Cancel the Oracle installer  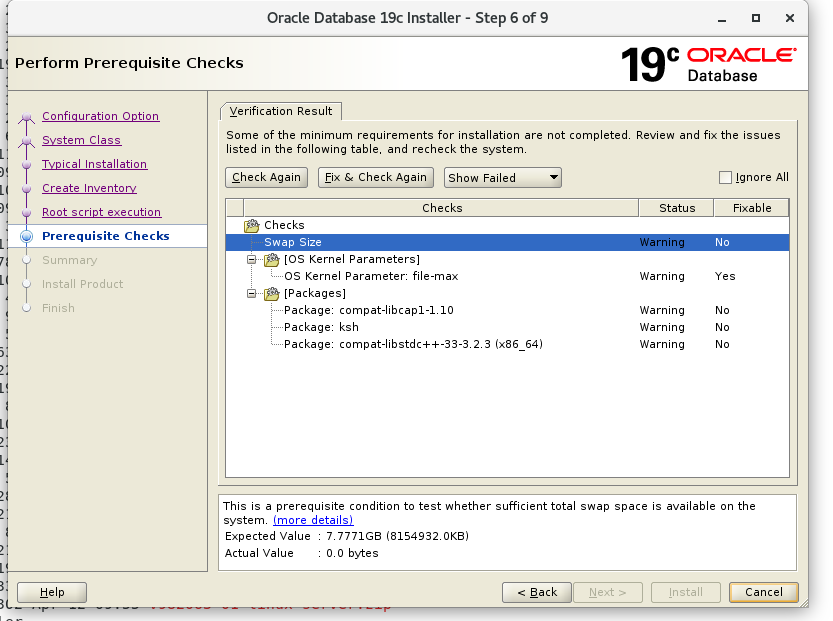pos(763,592)
